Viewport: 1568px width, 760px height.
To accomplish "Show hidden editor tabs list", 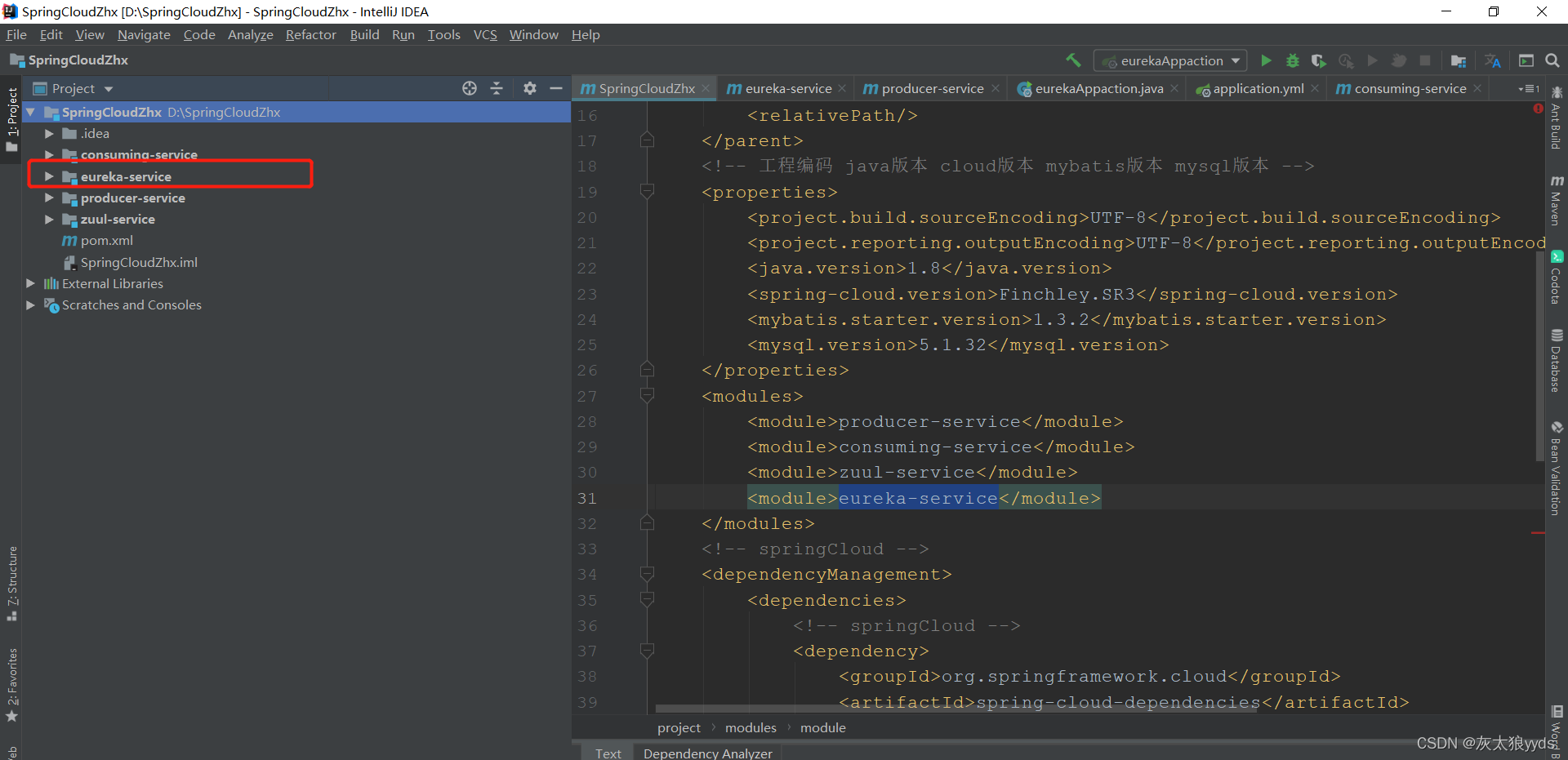I will tap(1528, 88).
